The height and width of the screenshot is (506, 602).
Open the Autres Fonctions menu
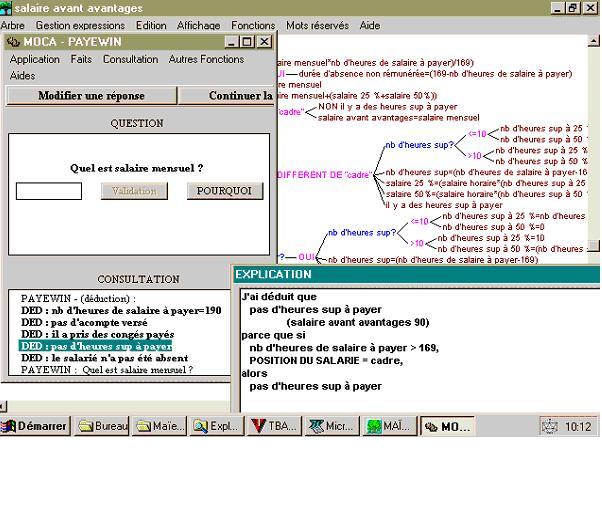[x=206, y=59]
